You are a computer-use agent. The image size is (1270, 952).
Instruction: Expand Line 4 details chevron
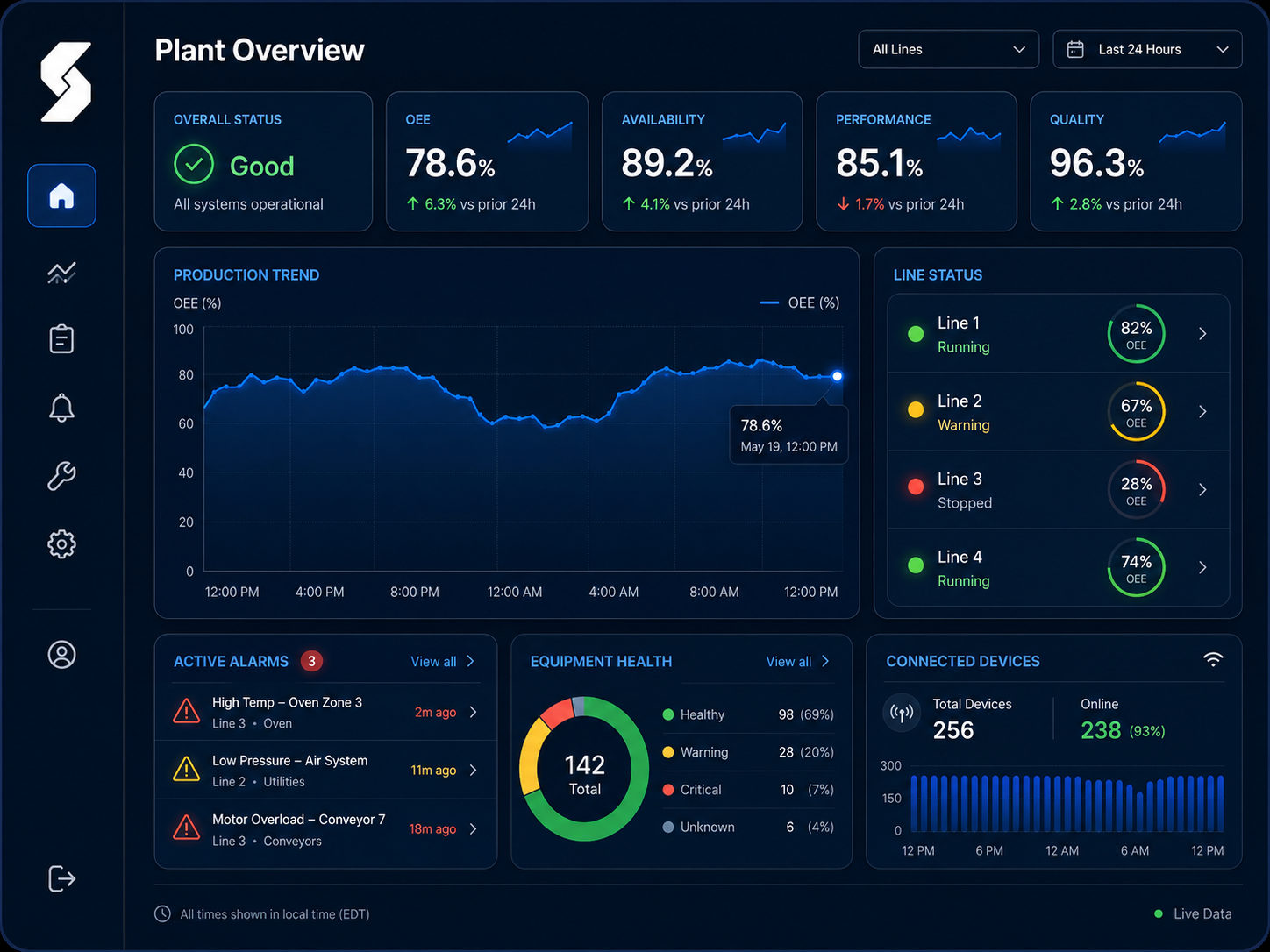coord(1202,567)
